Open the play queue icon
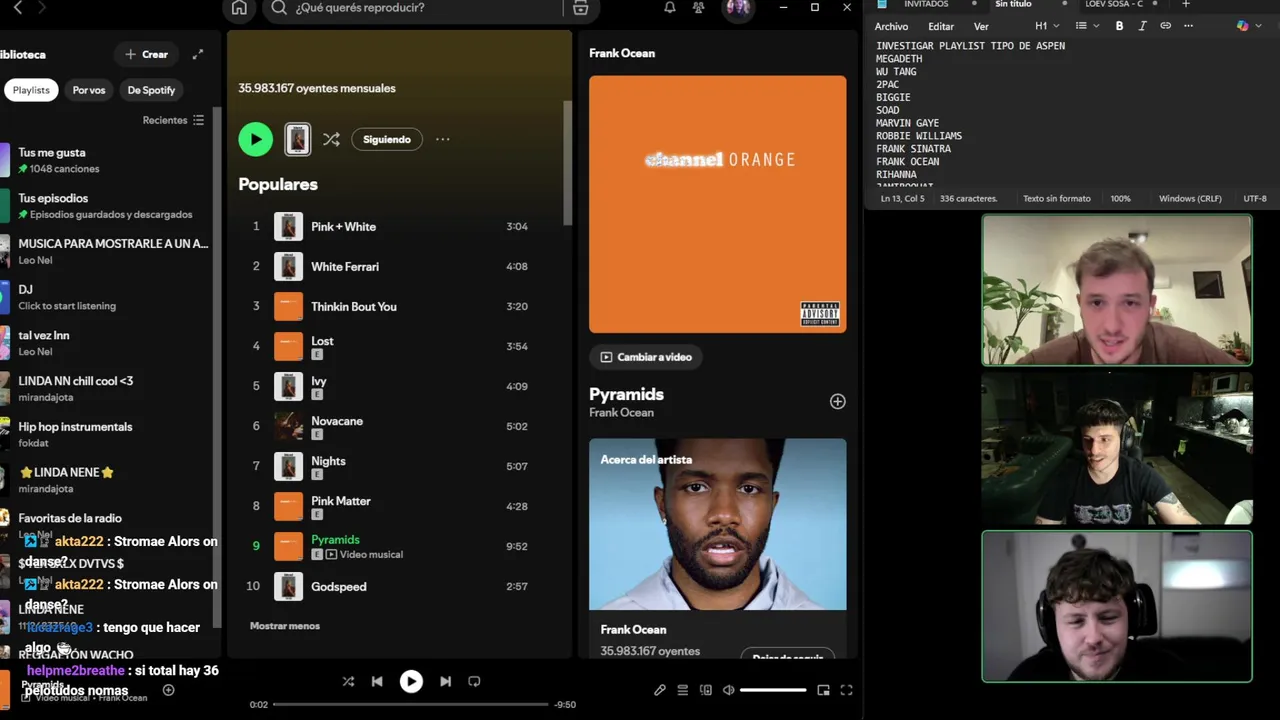The height and width of the screenshot is (720, 1280). point(683,690)
